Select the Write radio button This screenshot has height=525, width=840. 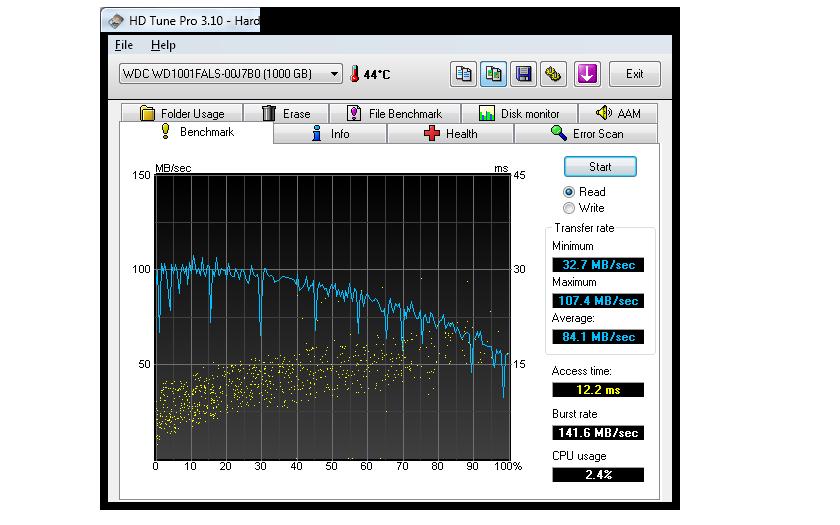[569, 208]
